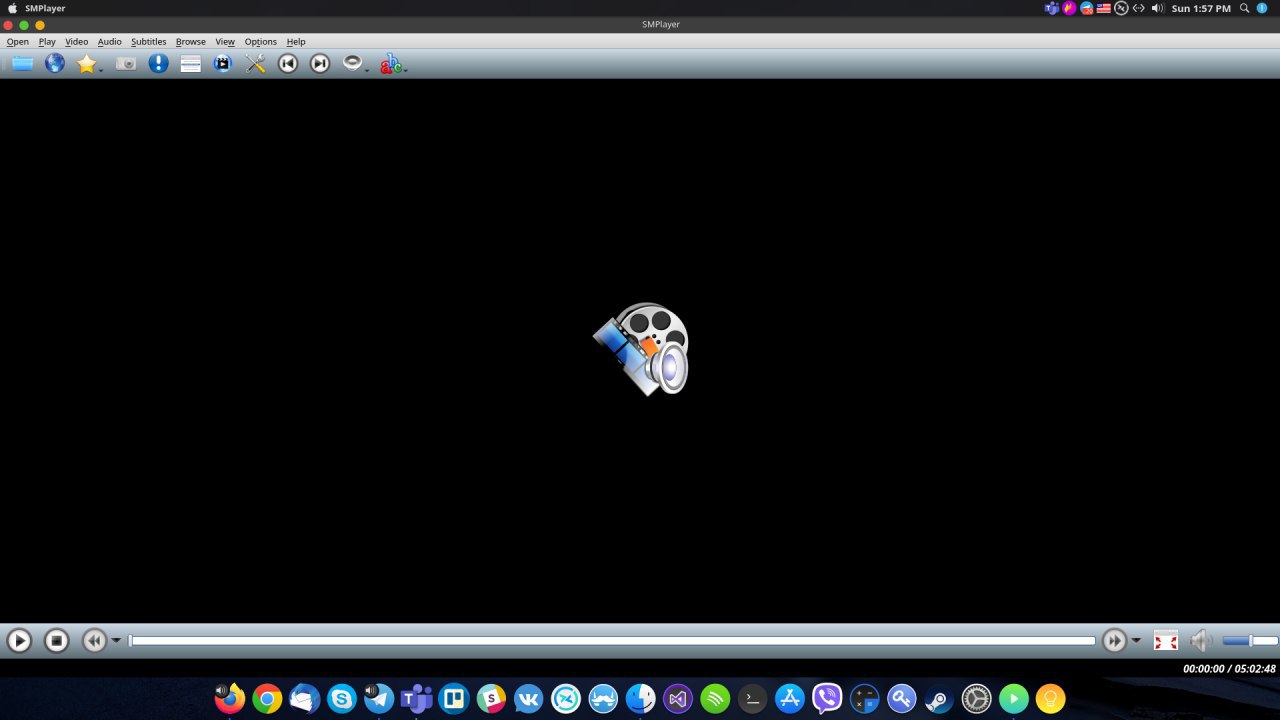Open App Store from the dock
Viewport: 1280px width, 720px height.
(790, 698)
